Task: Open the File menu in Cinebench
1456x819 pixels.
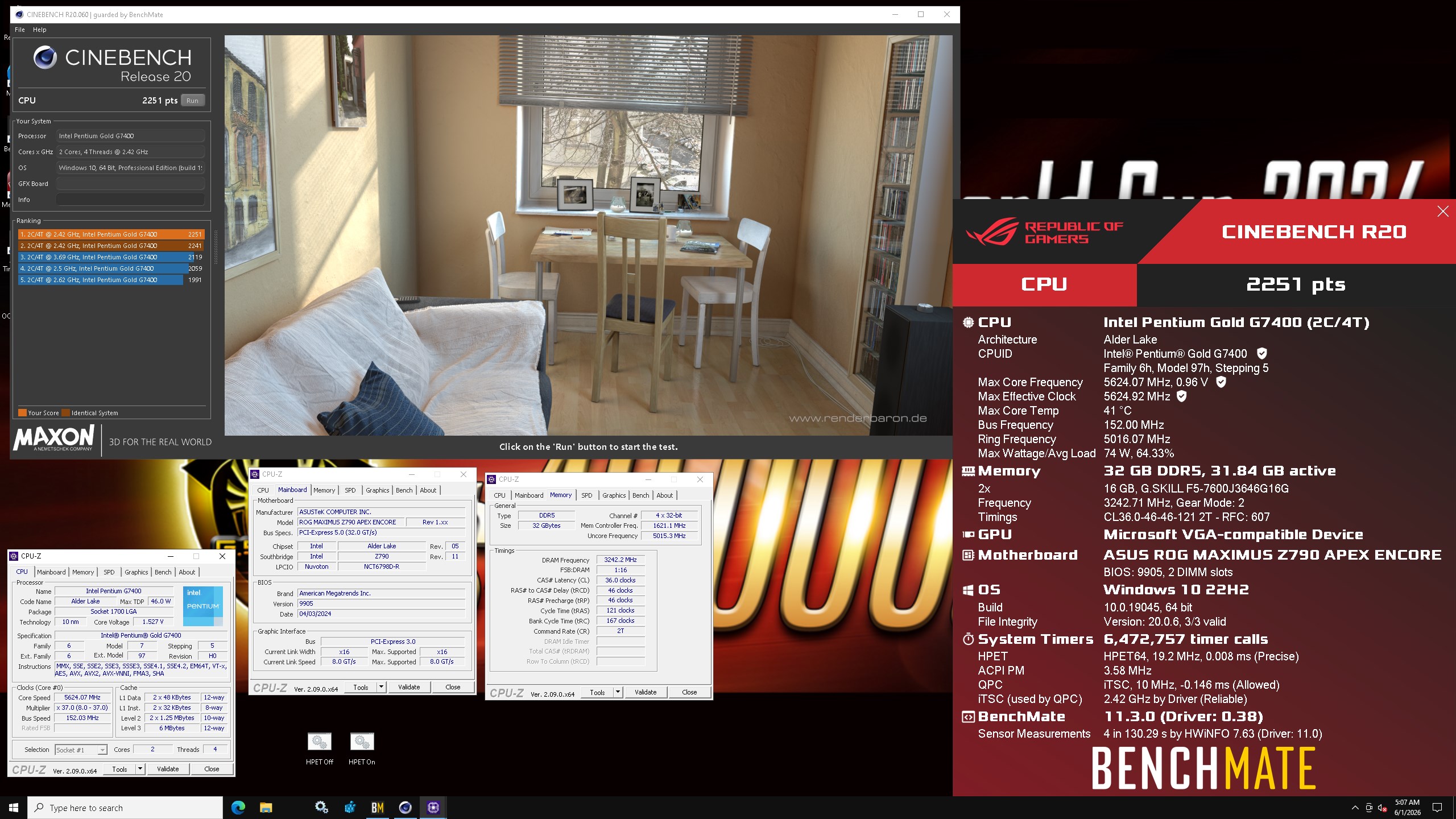Action: pos(20,30)
